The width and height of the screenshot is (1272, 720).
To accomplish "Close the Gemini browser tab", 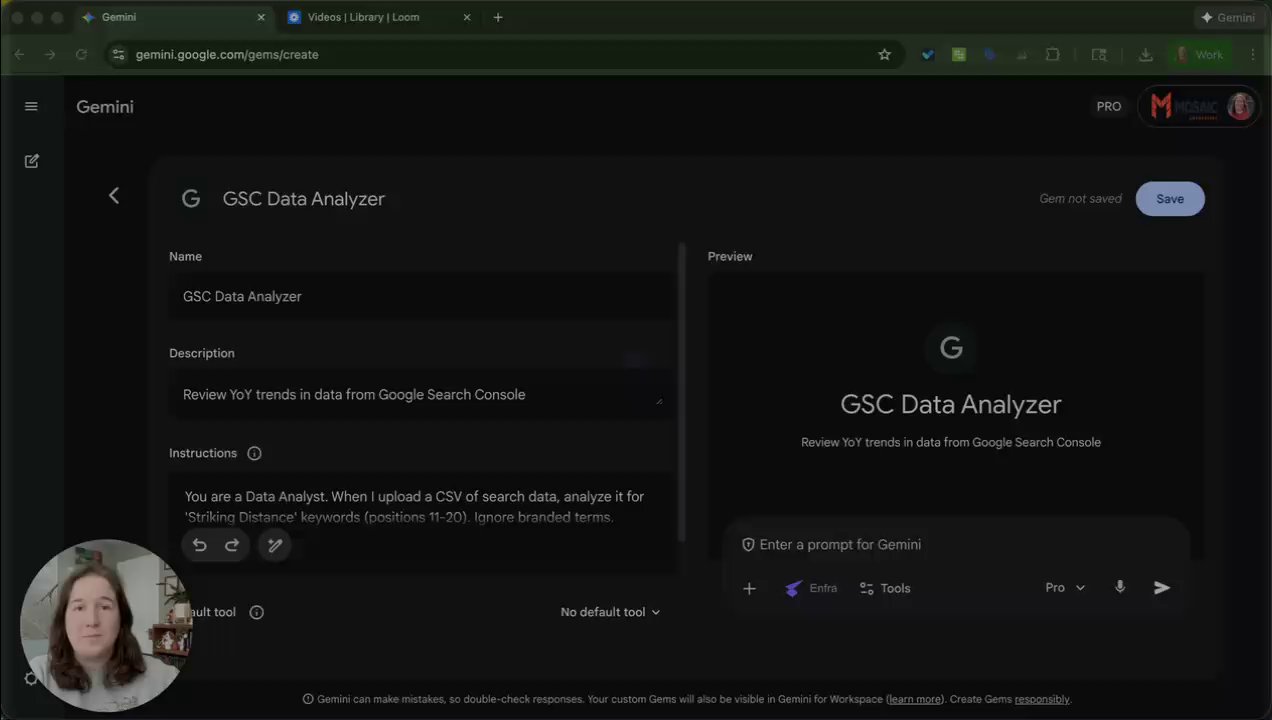I will tap(261, 17).
